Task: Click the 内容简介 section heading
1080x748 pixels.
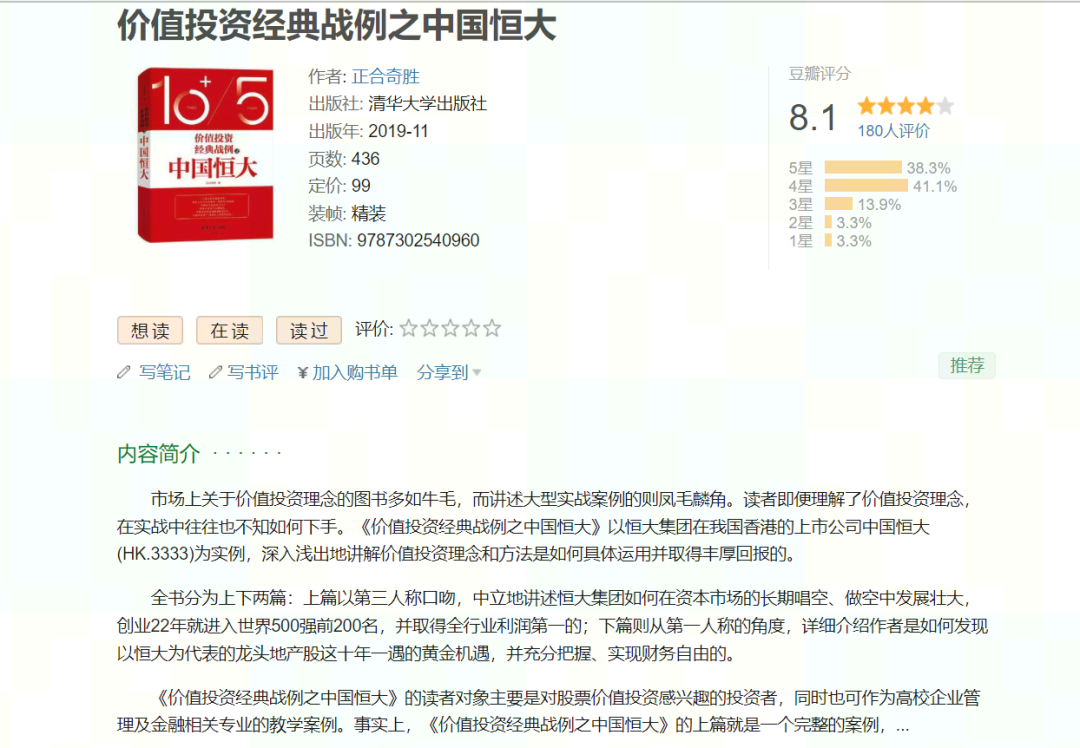Action: pyautogui.click(x=158, y=454)
